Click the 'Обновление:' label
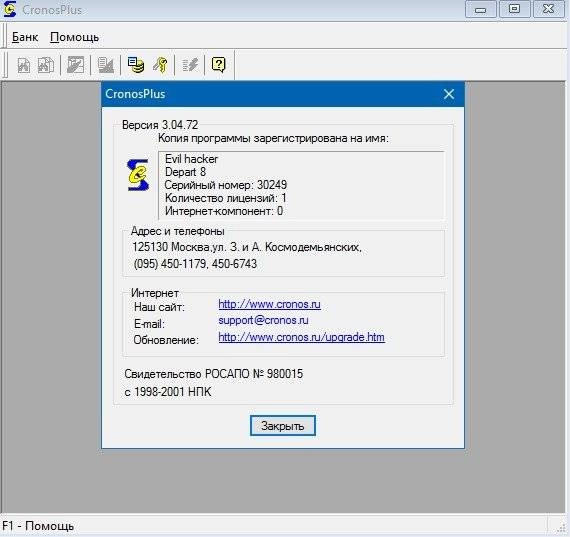 [166, 340]
